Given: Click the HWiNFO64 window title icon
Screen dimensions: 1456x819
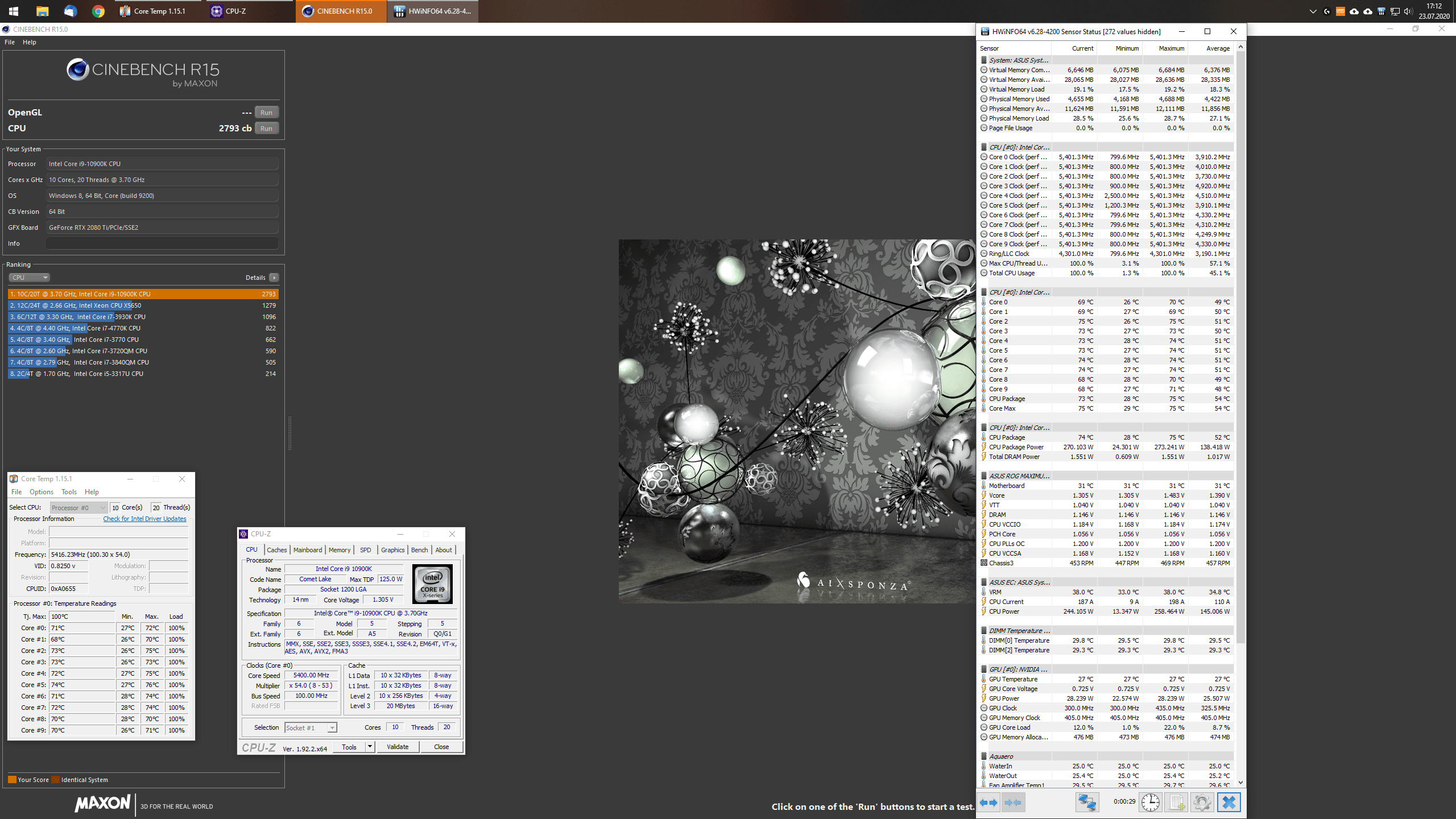Looking at the screenshot, I should coord(985,32).
